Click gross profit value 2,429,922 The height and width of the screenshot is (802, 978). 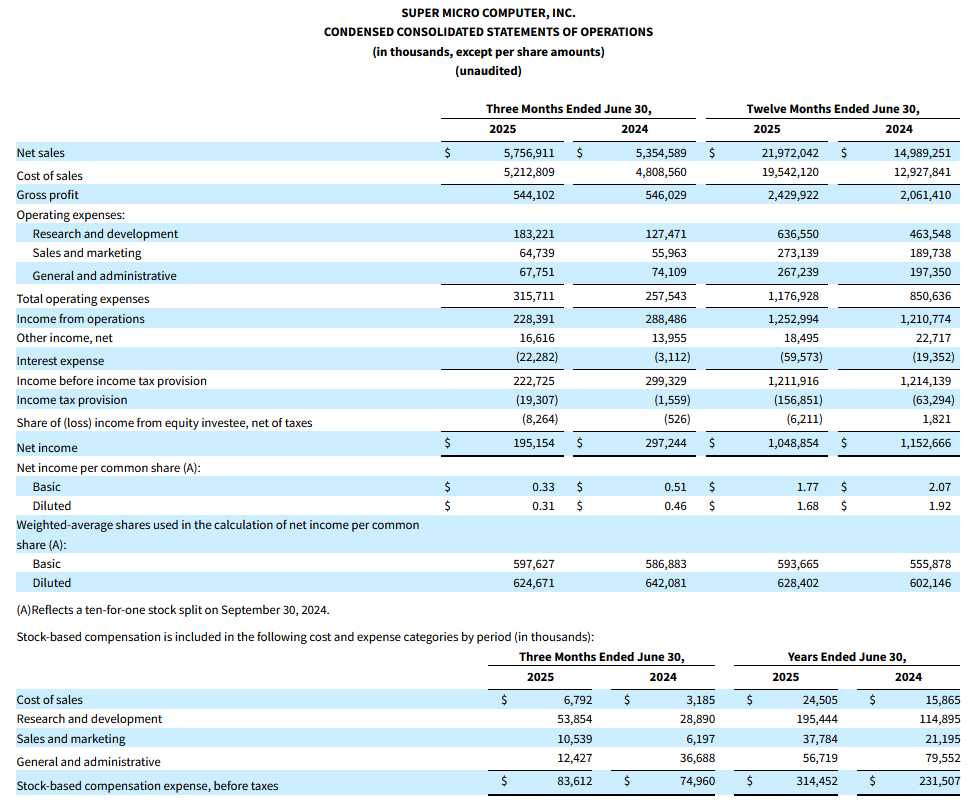point(793,195)
